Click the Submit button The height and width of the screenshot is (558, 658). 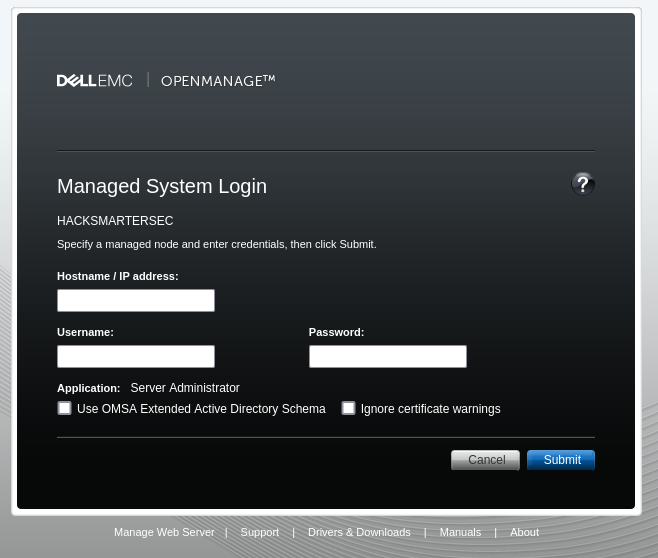[561, 460]
